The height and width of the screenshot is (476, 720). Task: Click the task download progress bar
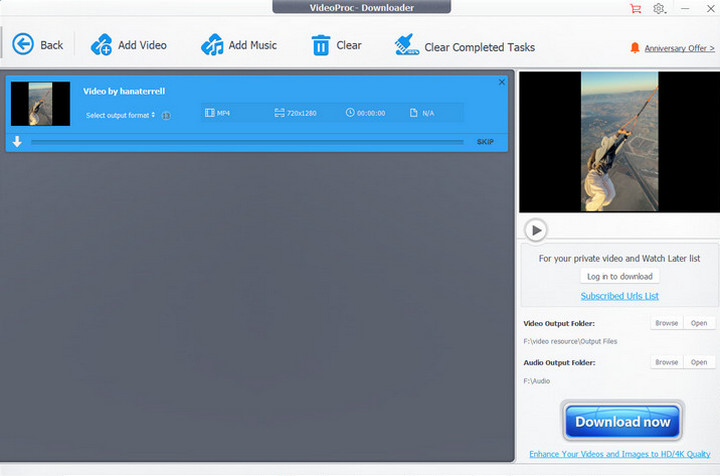(248, 142)
